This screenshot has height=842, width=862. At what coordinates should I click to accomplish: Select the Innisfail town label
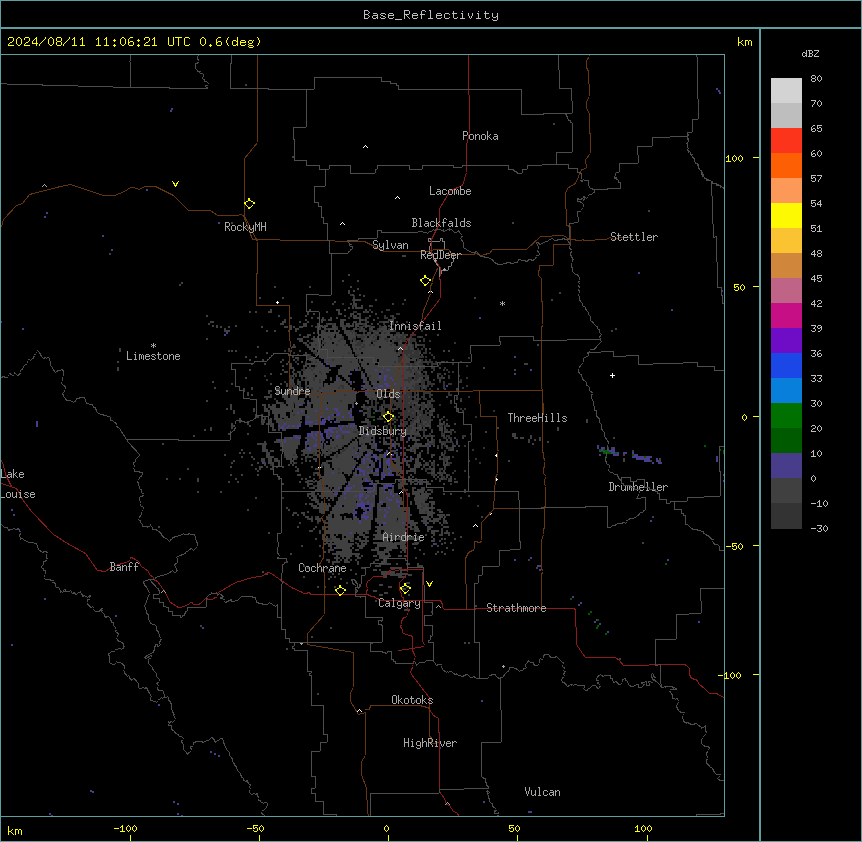click(x=415, y=326)
